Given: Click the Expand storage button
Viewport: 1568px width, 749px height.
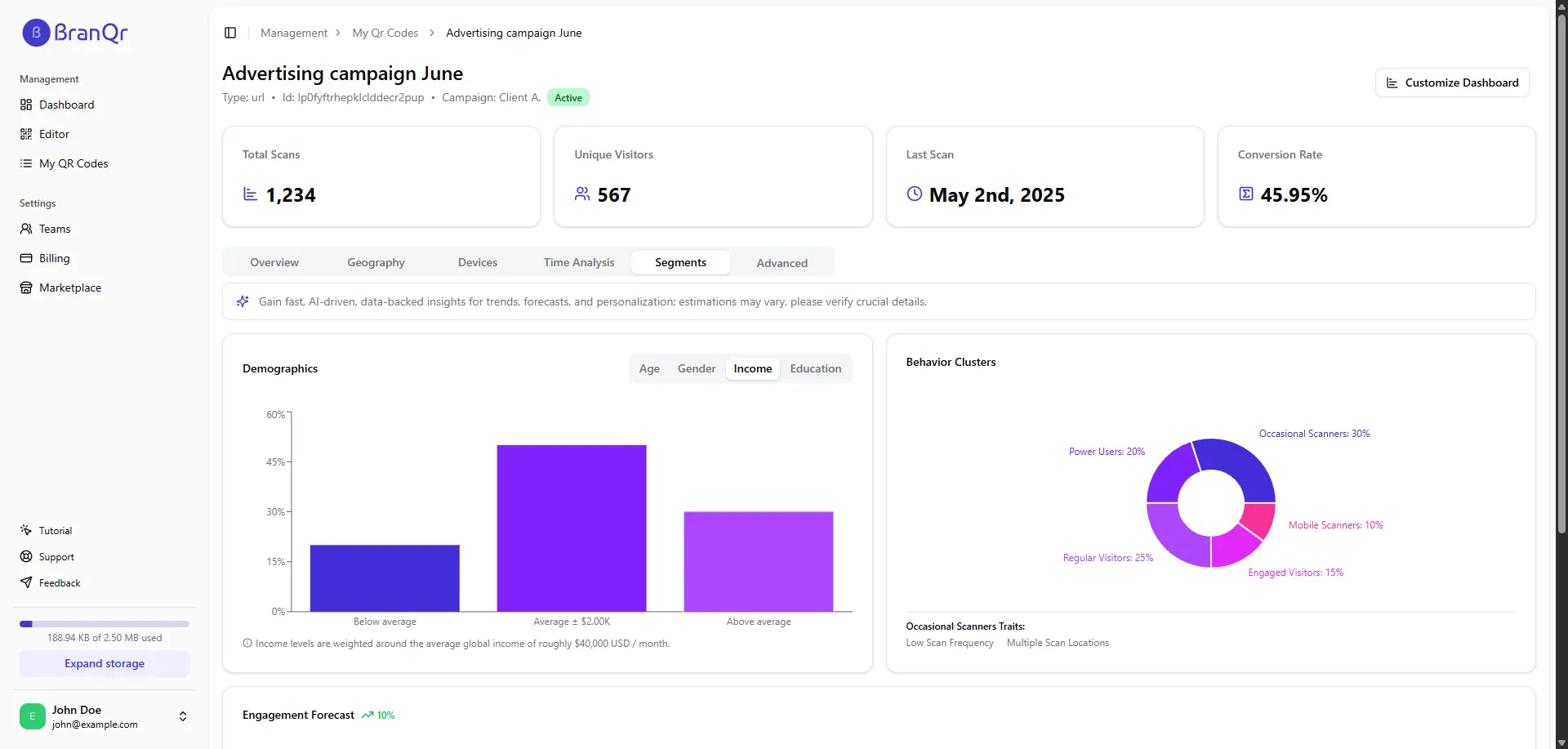Looking at the screenshot, I should [105, 663].
